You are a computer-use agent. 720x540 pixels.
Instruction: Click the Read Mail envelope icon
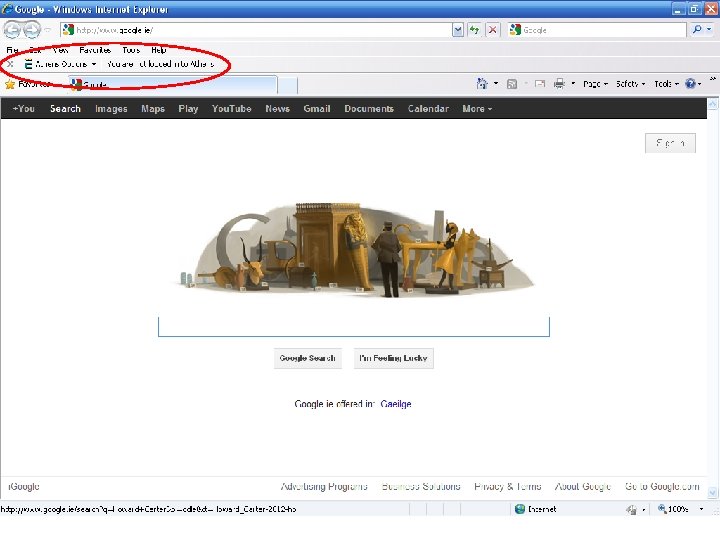[x=540, y=84]
